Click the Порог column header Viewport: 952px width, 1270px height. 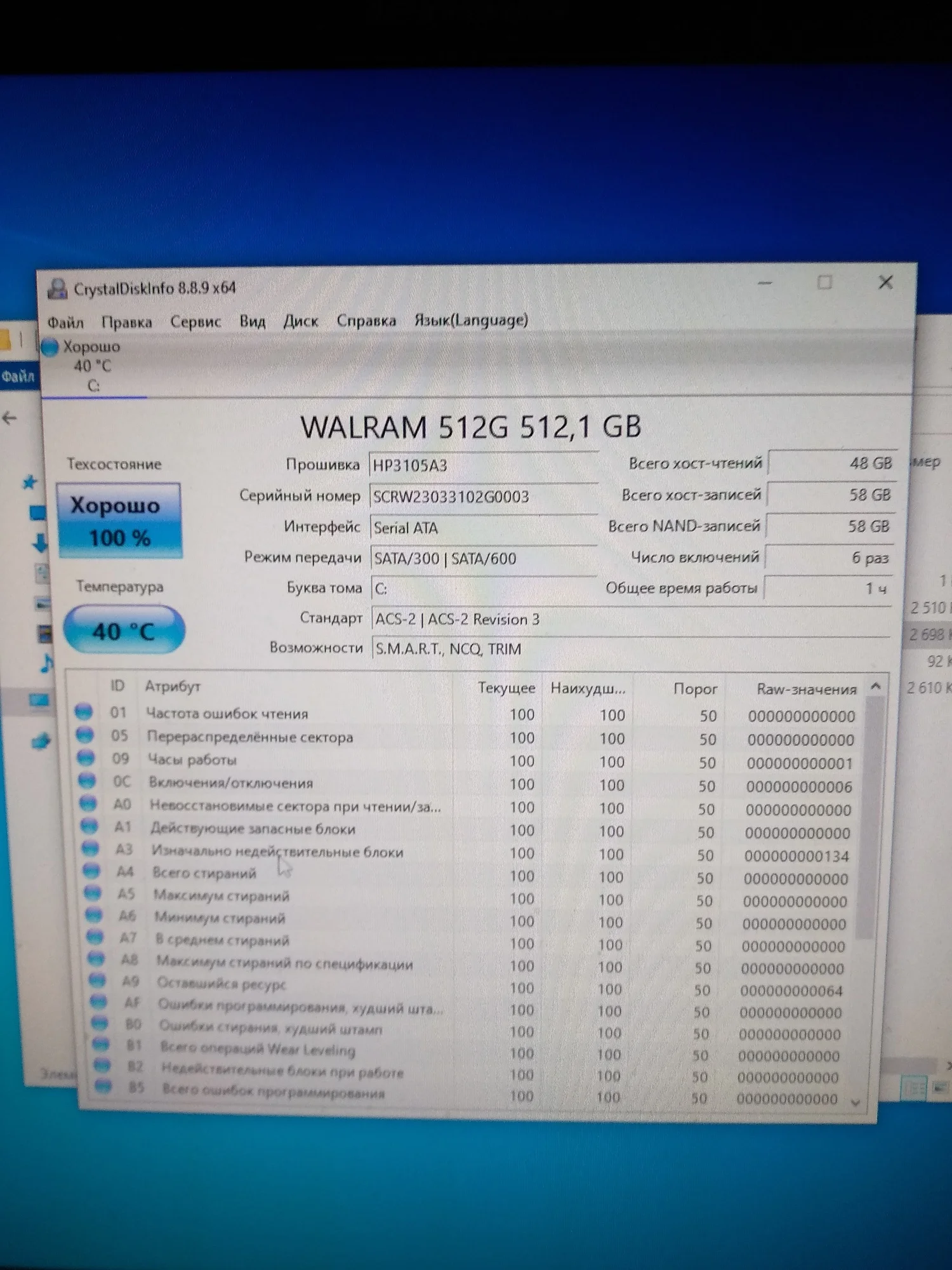pyautogui.click(x=695, y=689)
